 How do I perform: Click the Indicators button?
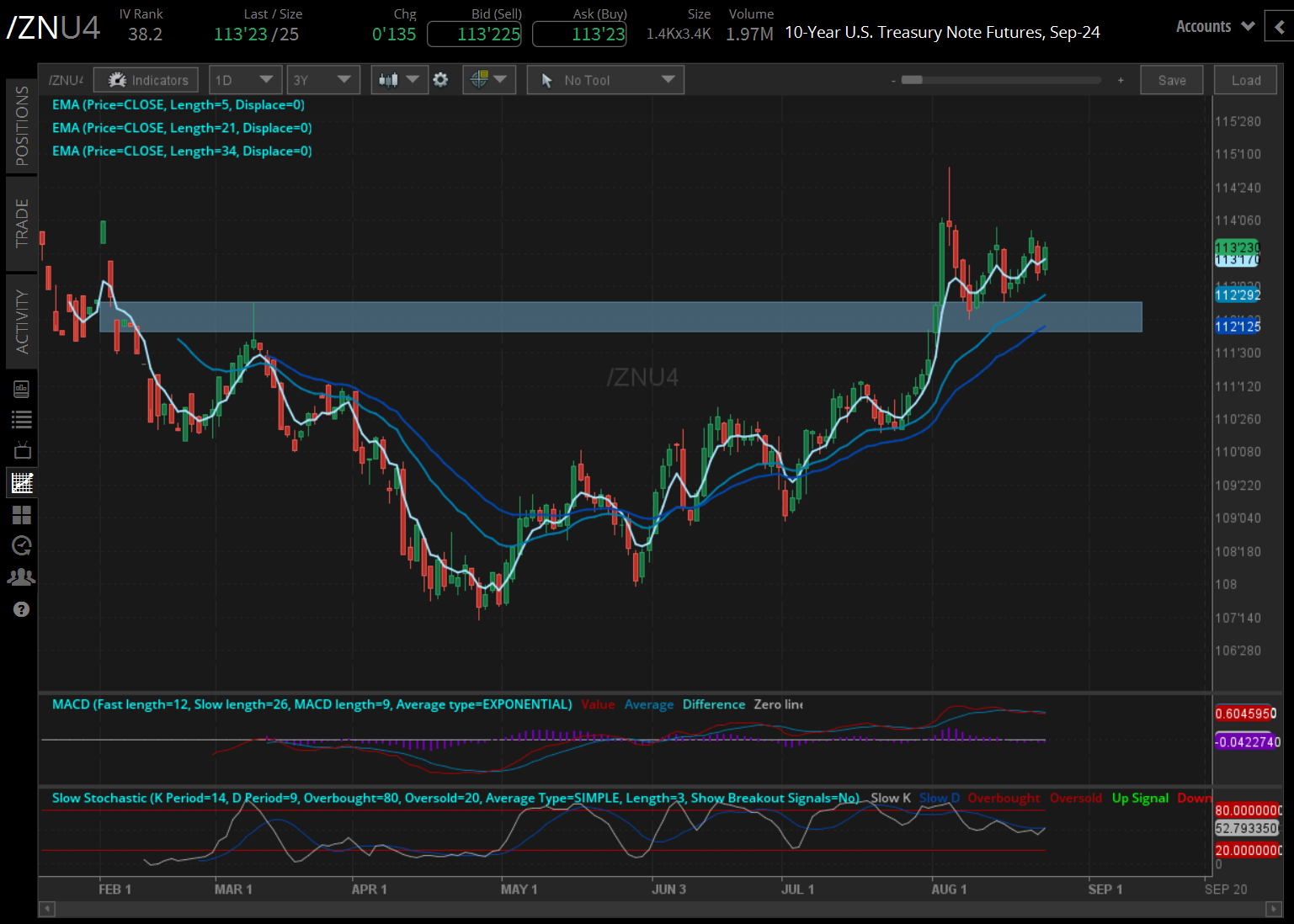[146, 80]
